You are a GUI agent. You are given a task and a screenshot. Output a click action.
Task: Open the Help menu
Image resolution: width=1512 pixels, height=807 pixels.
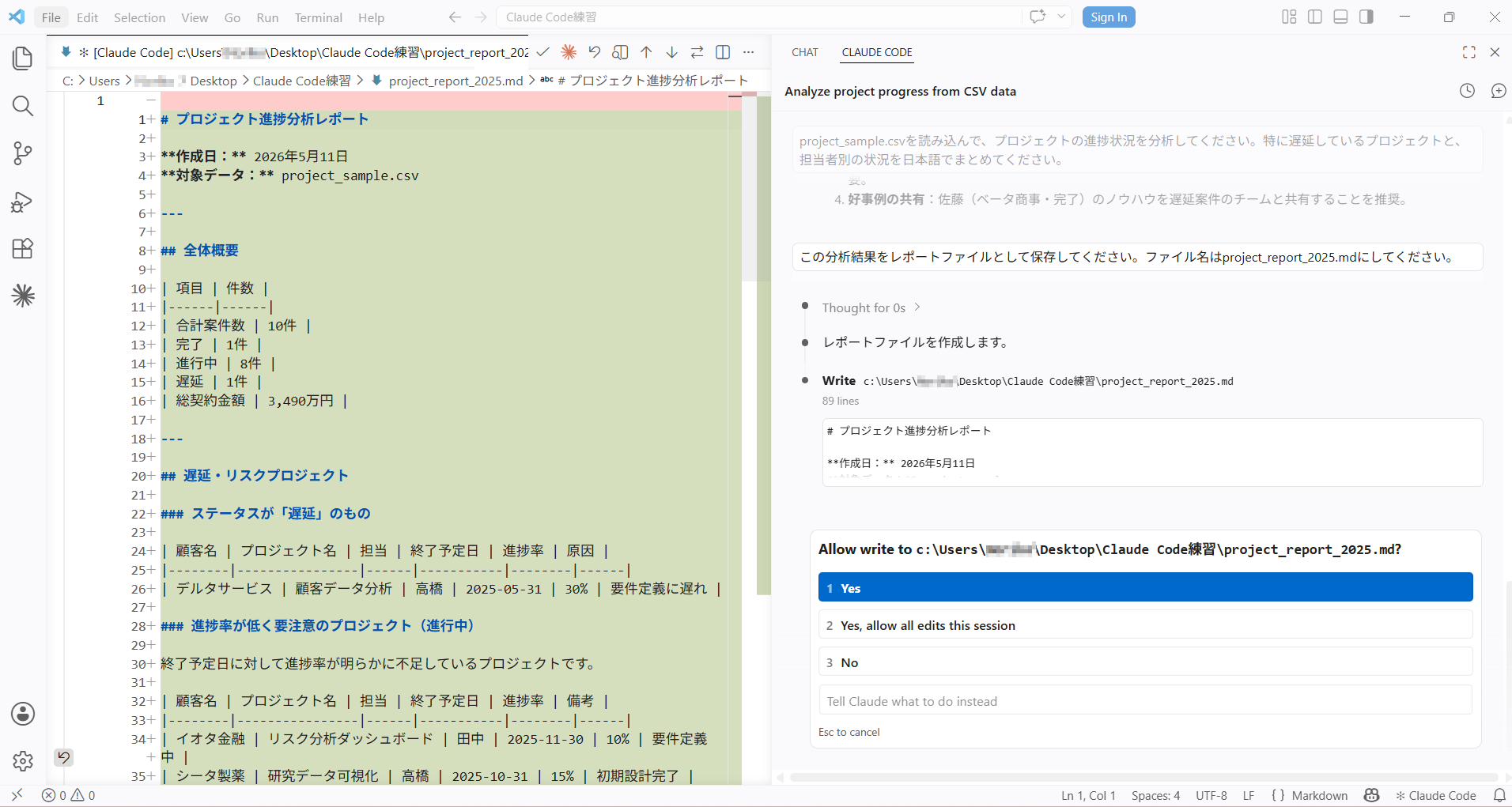[371, 17]
